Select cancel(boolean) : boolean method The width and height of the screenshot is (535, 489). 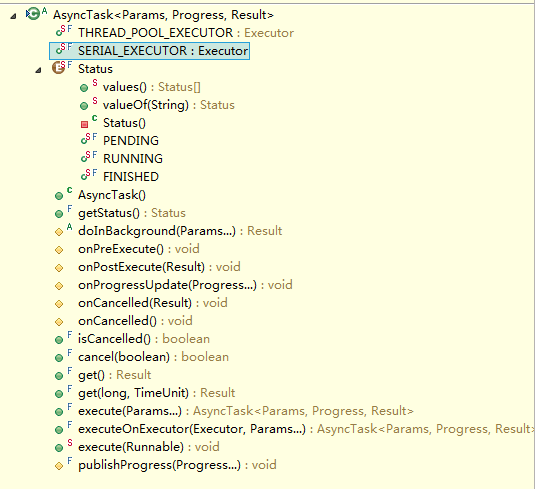tap(154, 357)
